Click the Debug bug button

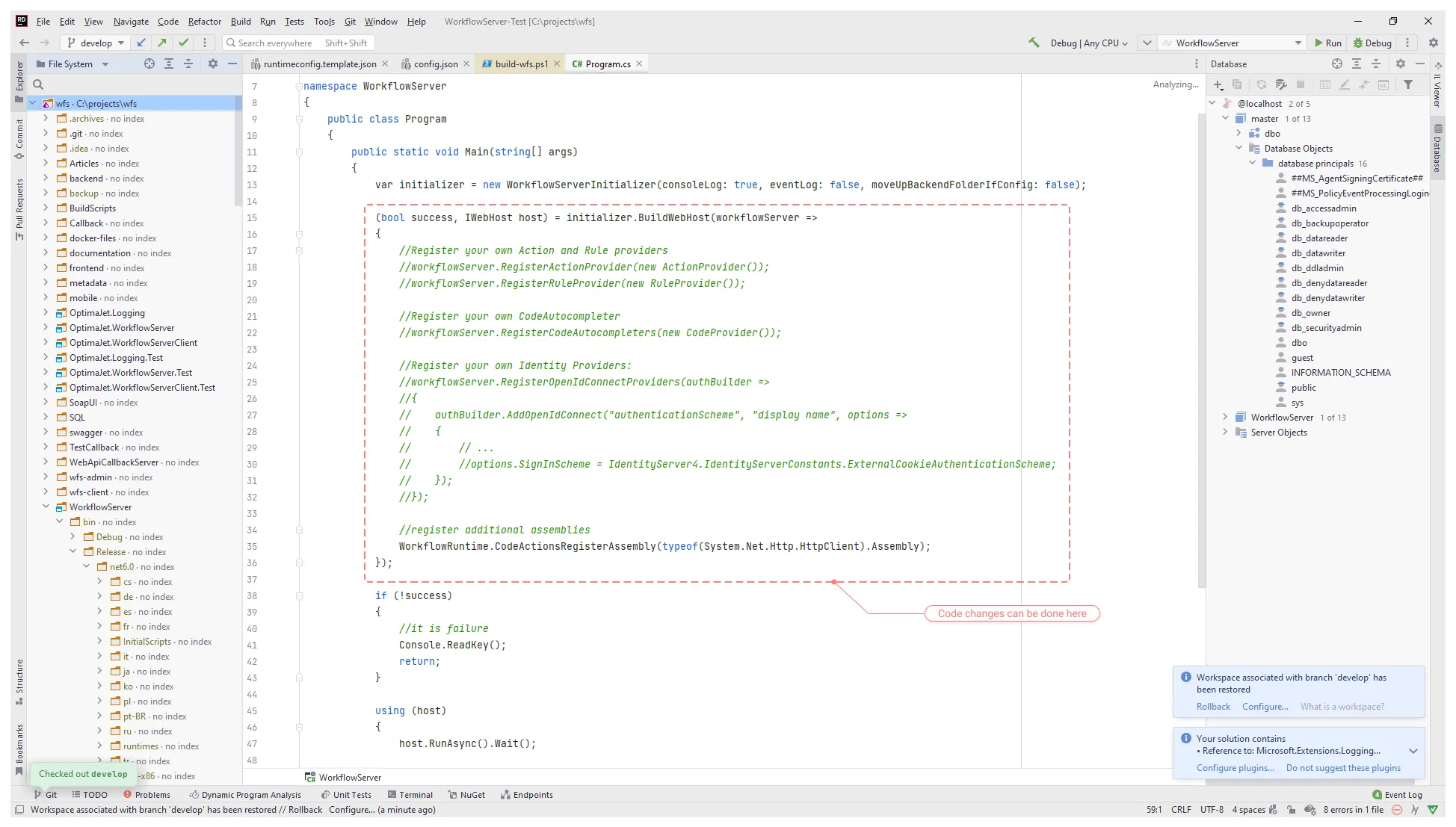point(1373,43)
